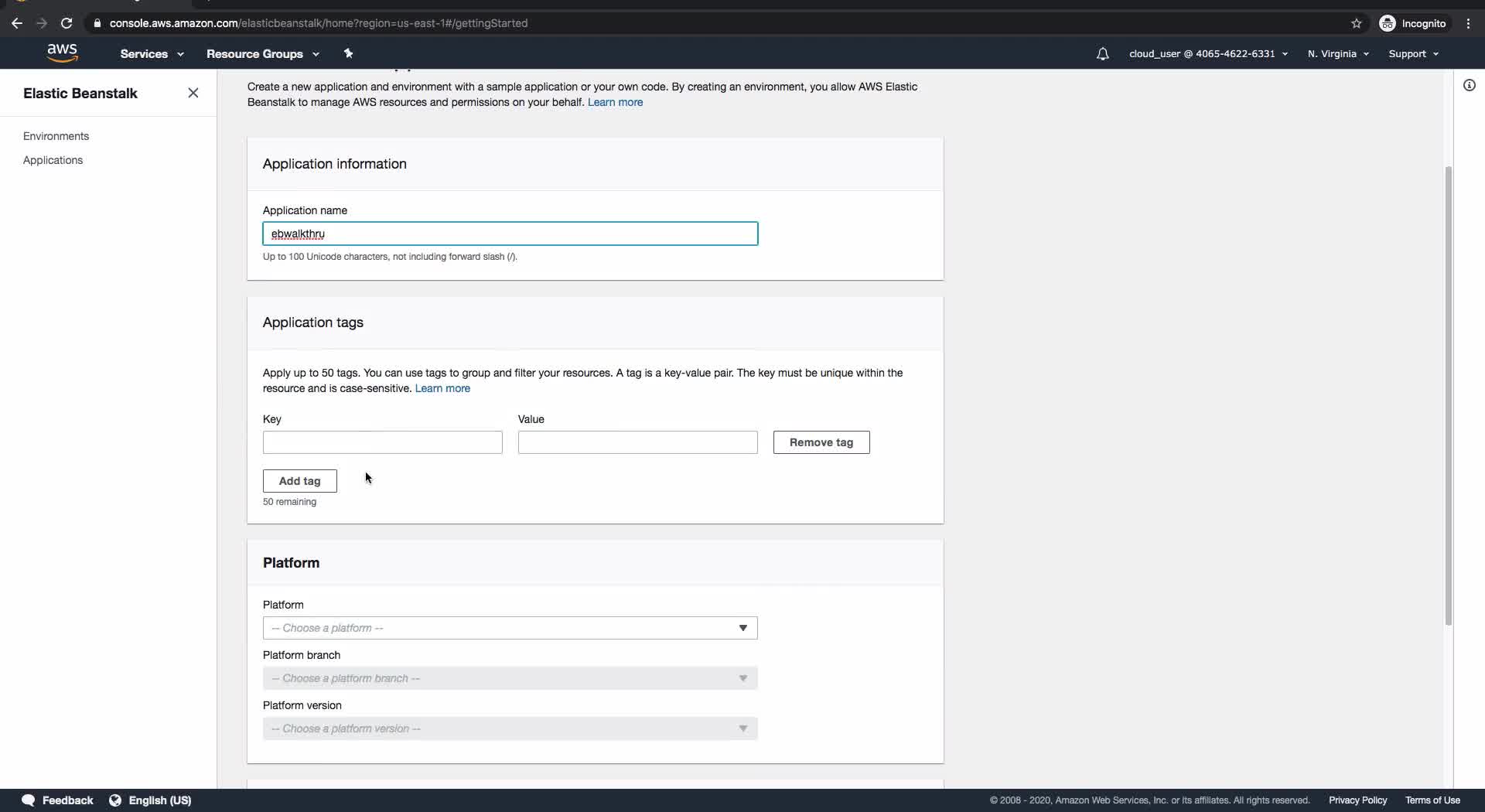Expand the Services menu

152,54
